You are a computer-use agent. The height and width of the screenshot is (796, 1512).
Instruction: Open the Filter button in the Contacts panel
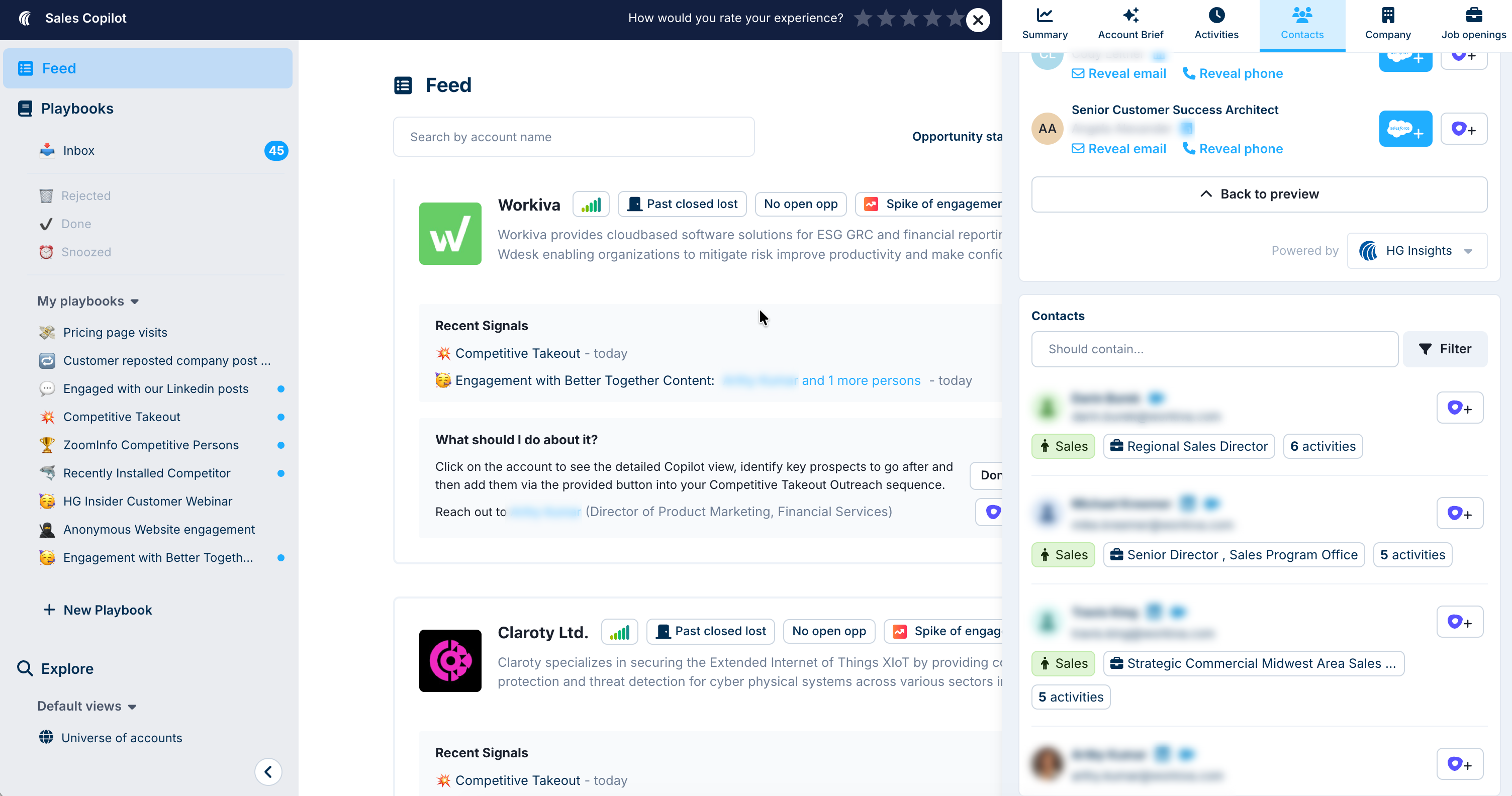click(1445, 349)
